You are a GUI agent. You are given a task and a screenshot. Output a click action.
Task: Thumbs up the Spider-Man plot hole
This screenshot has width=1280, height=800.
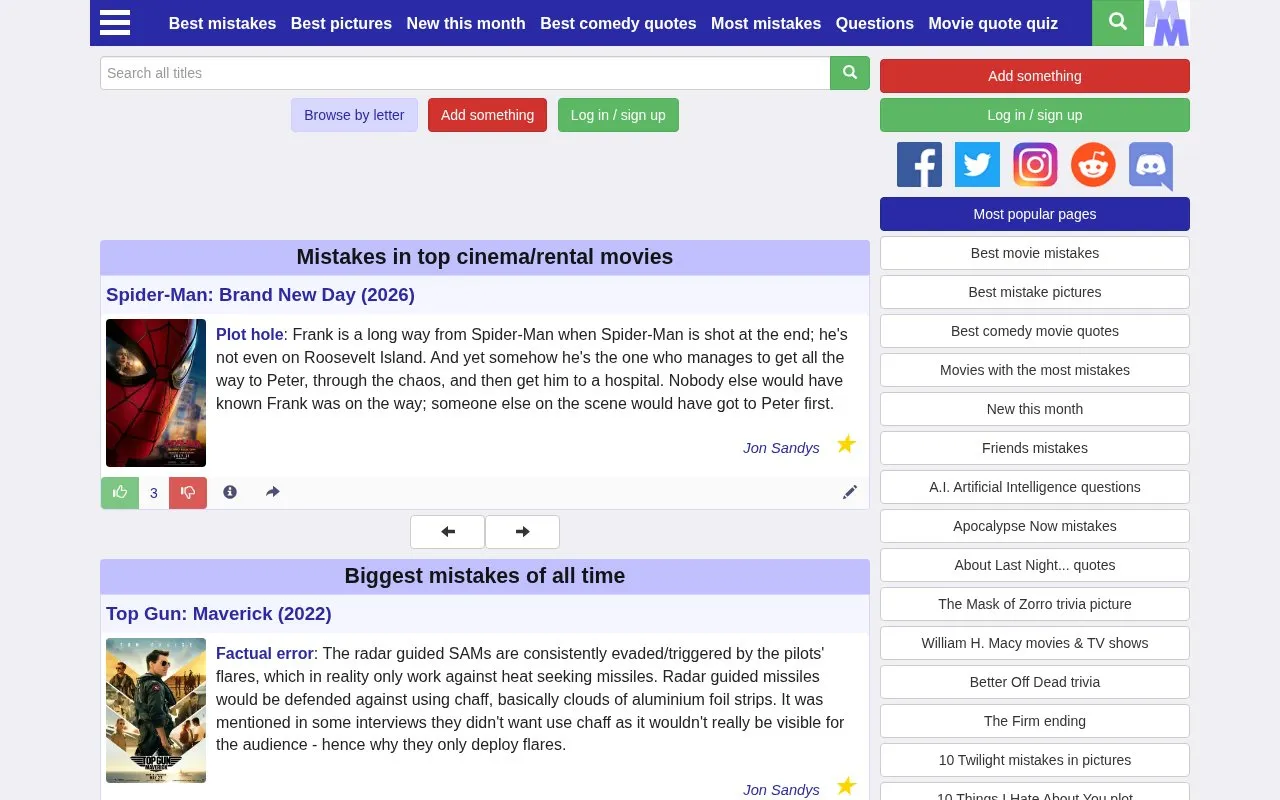(x=120, y=493)
